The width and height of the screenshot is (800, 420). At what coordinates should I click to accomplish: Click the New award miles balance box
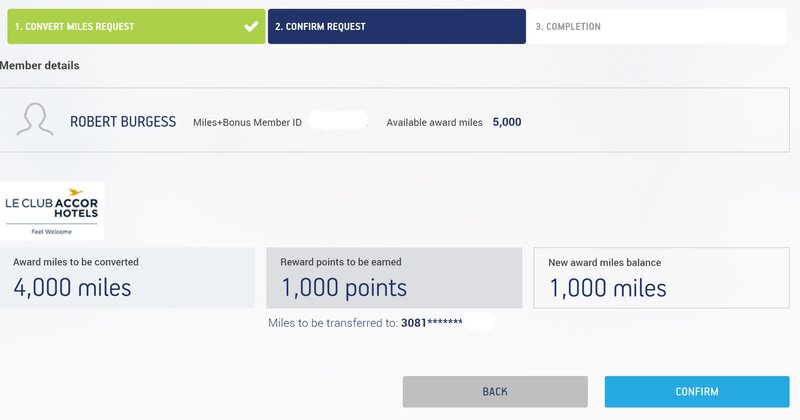661,278
